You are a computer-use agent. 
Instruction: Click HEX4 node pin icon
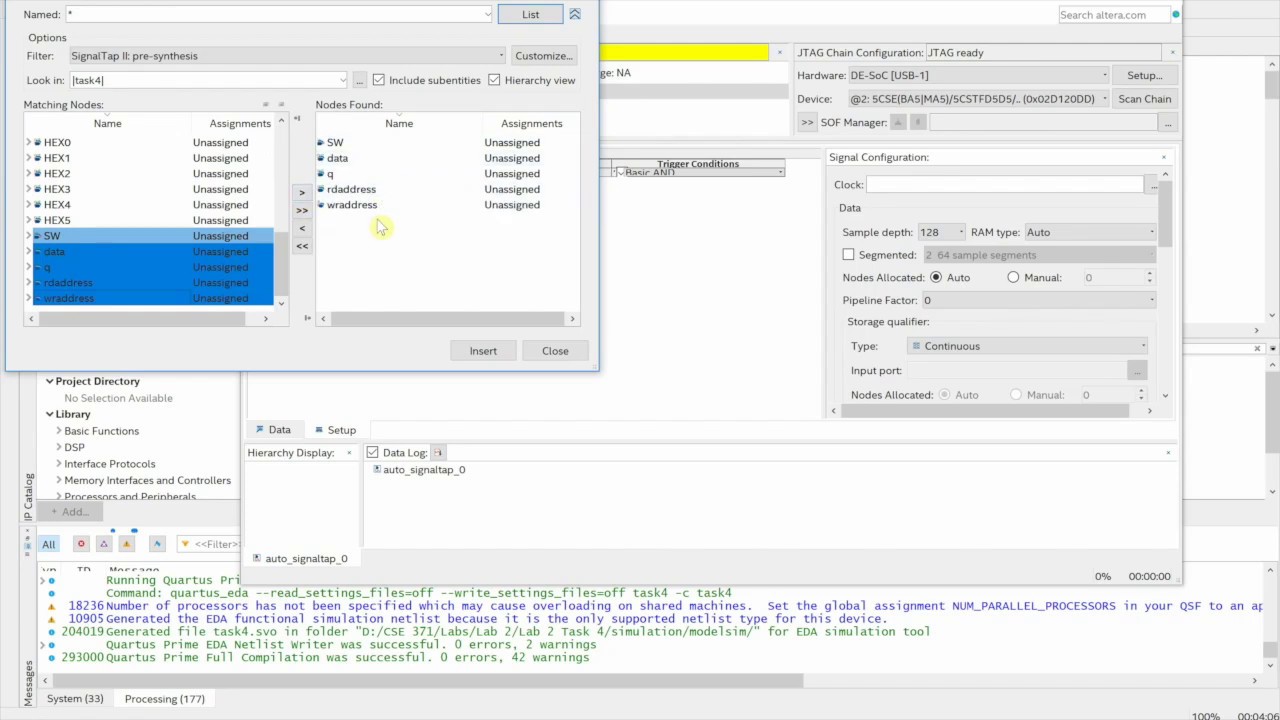[x=38, y=205]
